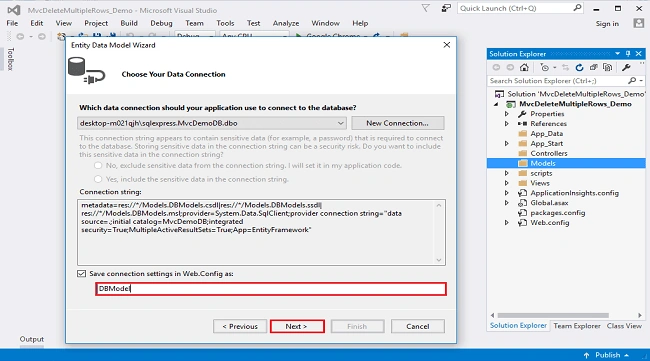Image resolution: width=650 pixels, height=361 pixels.
Task: Click the Collapse All icon in Solution Explorer
Action: click(593, 67)
